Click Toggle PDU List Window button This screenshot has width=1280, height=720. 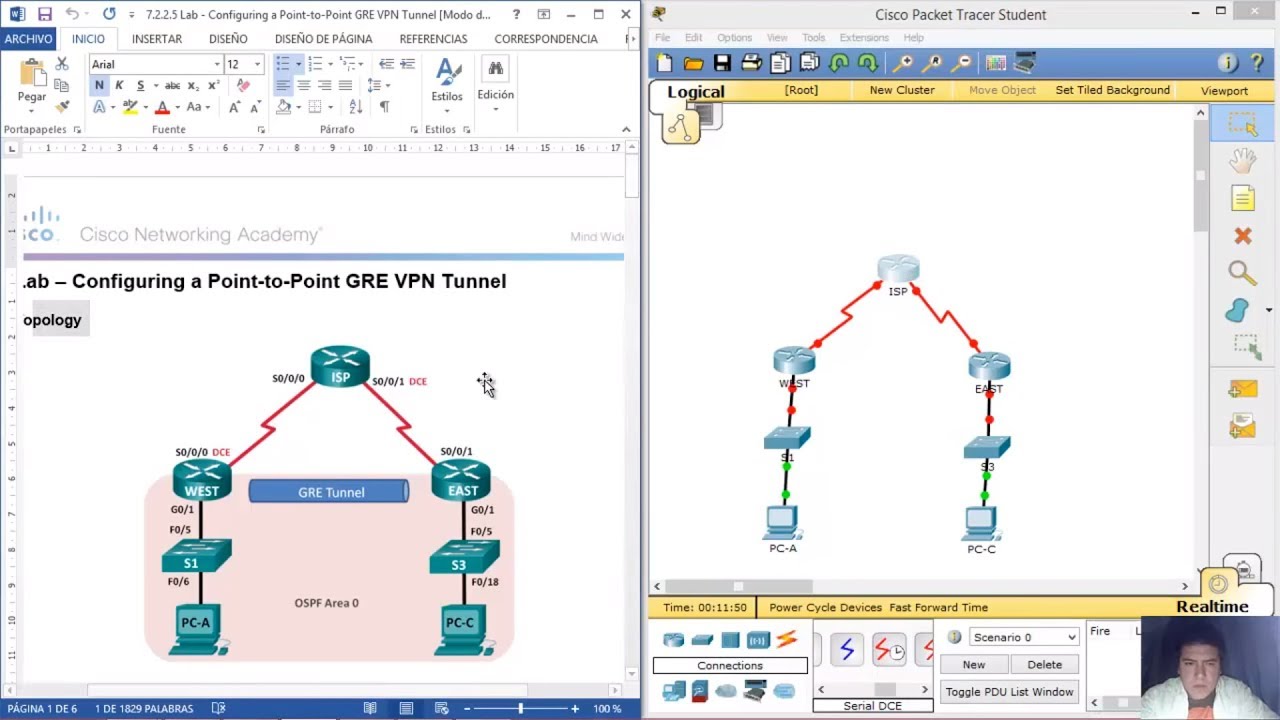[x=1009, y=692]
